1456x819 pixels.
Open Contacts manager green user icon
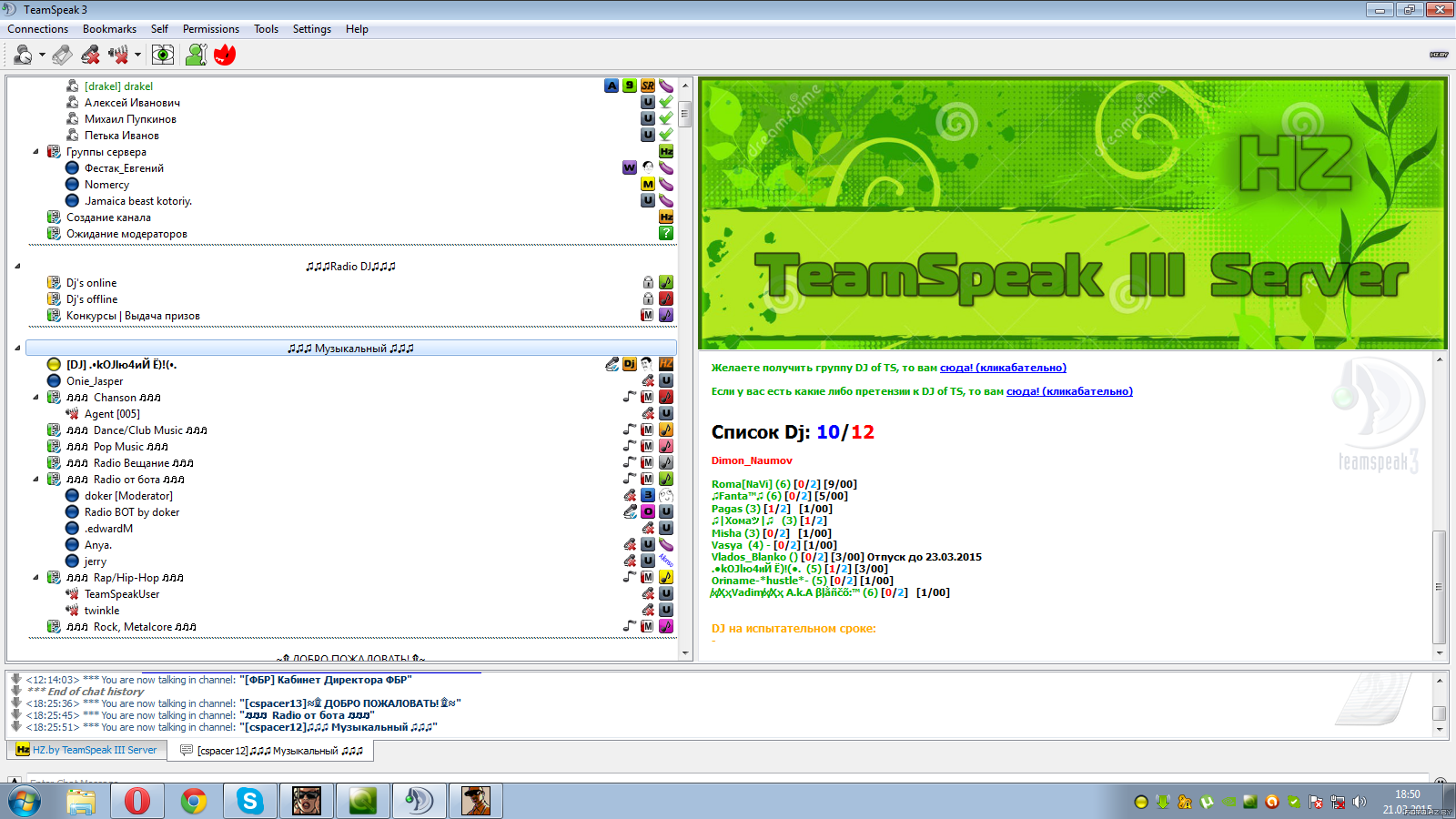196,56
